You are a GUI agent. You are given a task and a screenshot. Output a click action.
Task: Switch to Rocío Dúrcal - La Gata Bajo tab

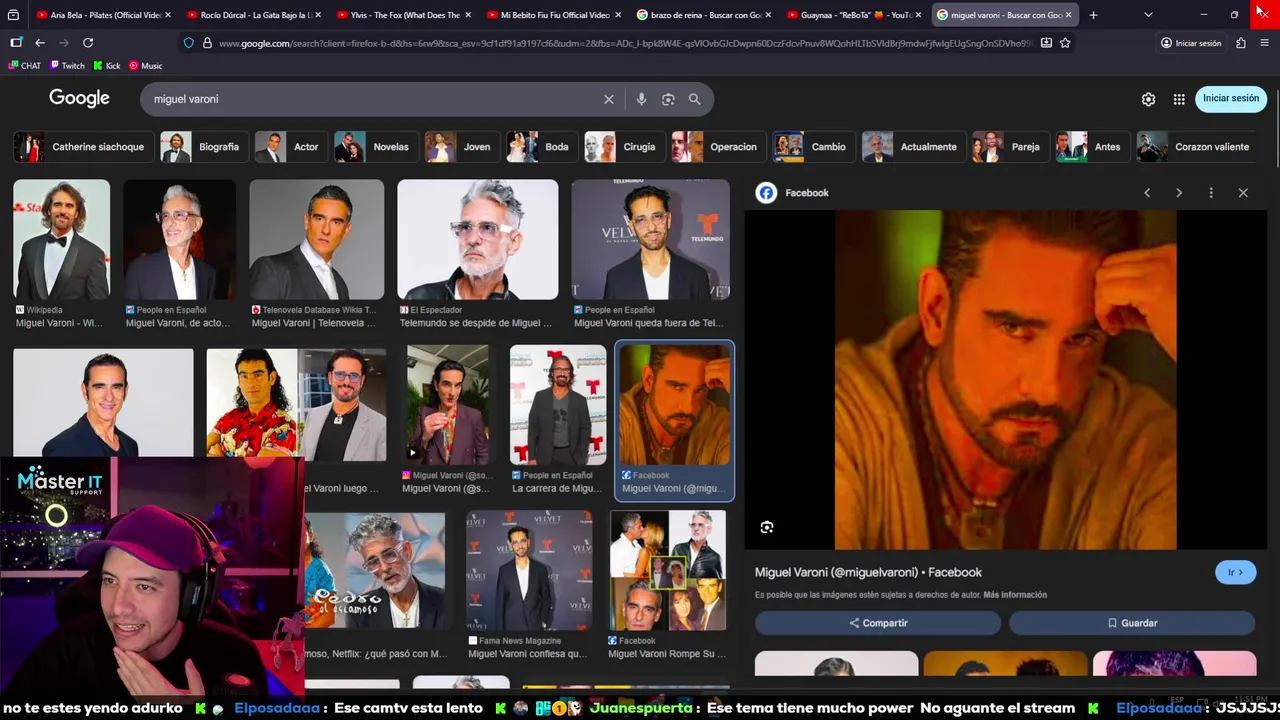[x=253, y=15]
